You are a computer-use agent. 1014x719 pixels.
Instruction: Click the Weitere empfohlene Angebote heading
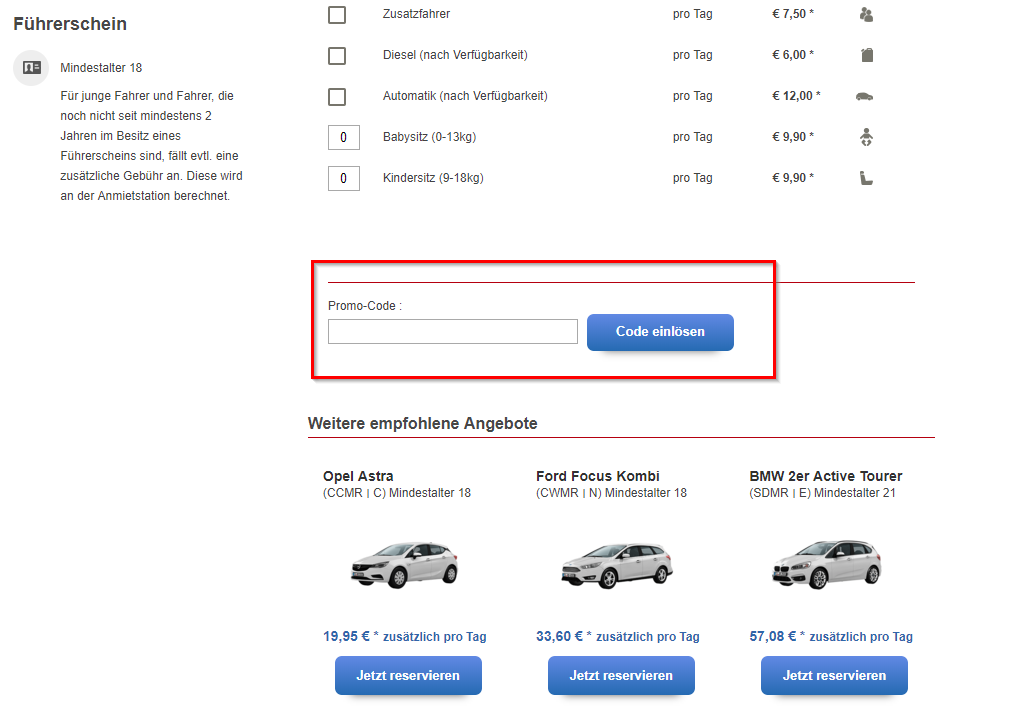coord(422,424)
